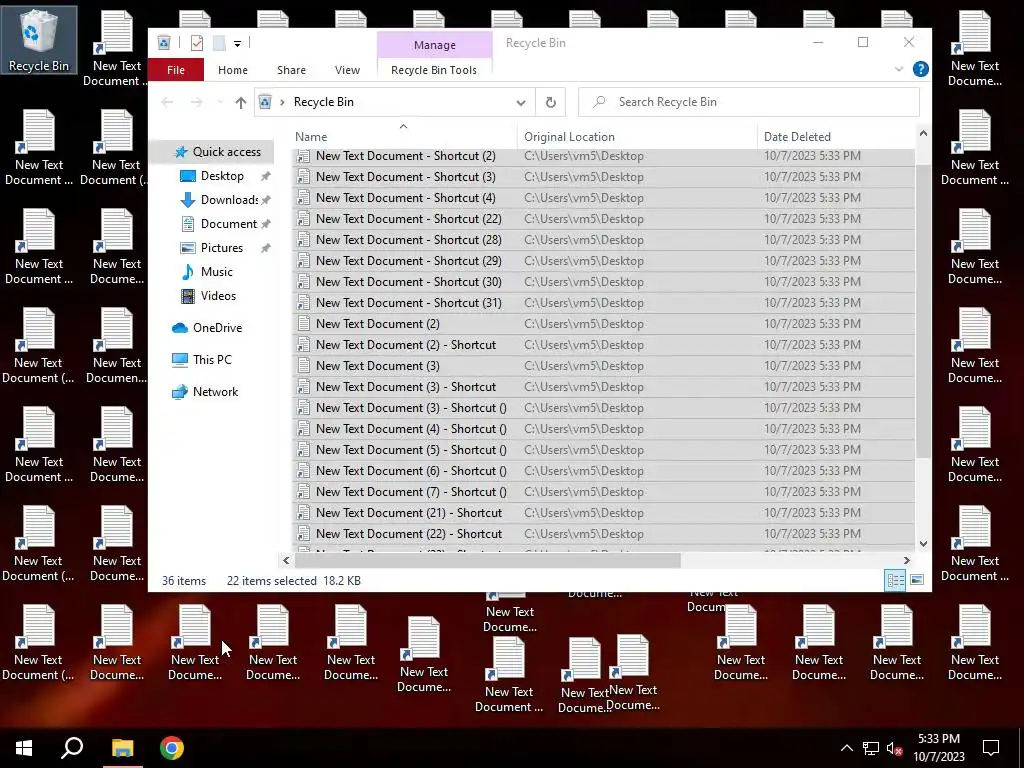
Task: Switch to the Home ribbon tab
Action: click(232, 70)
